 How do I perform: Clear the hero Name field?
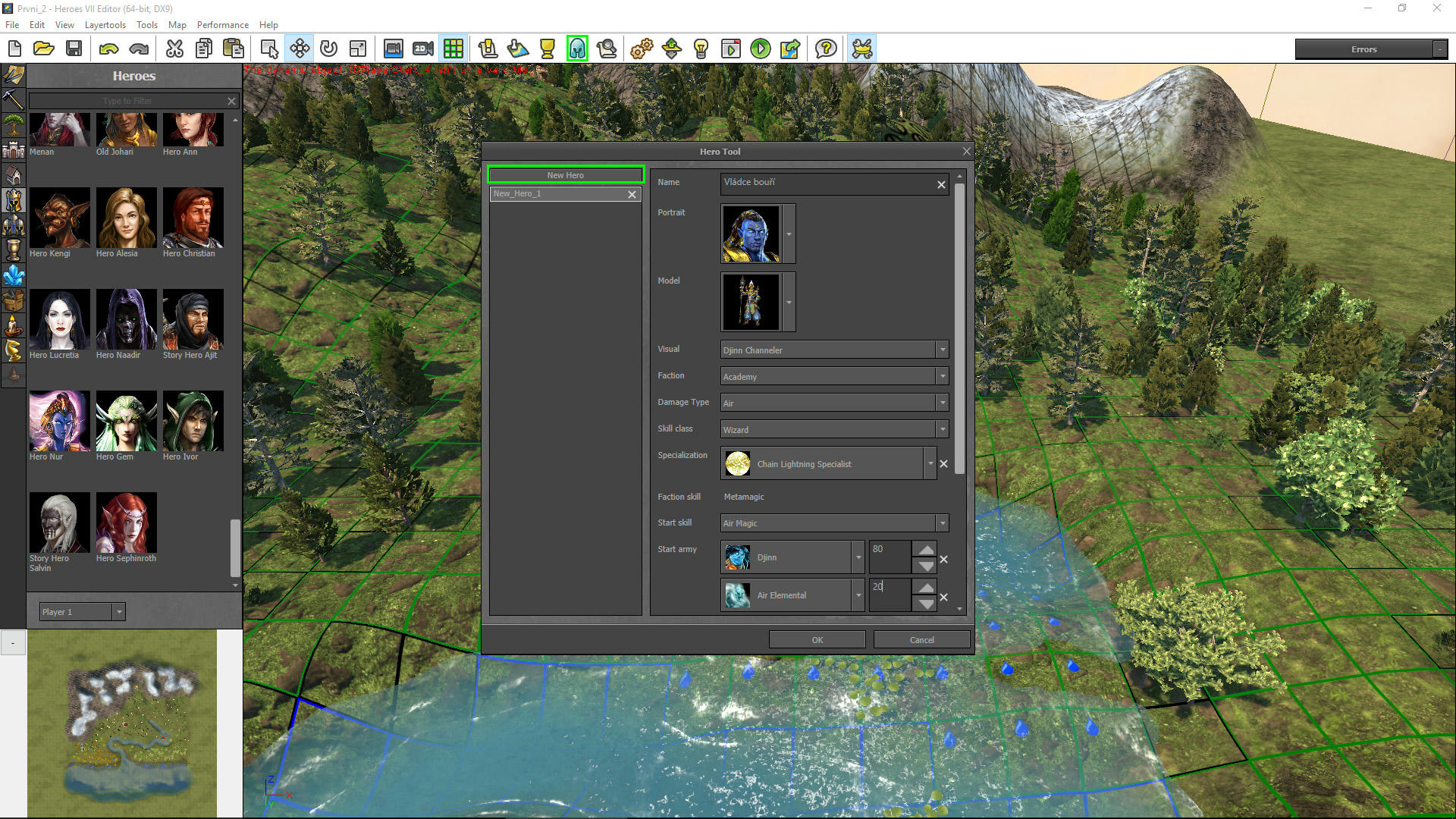pos(941,184)
